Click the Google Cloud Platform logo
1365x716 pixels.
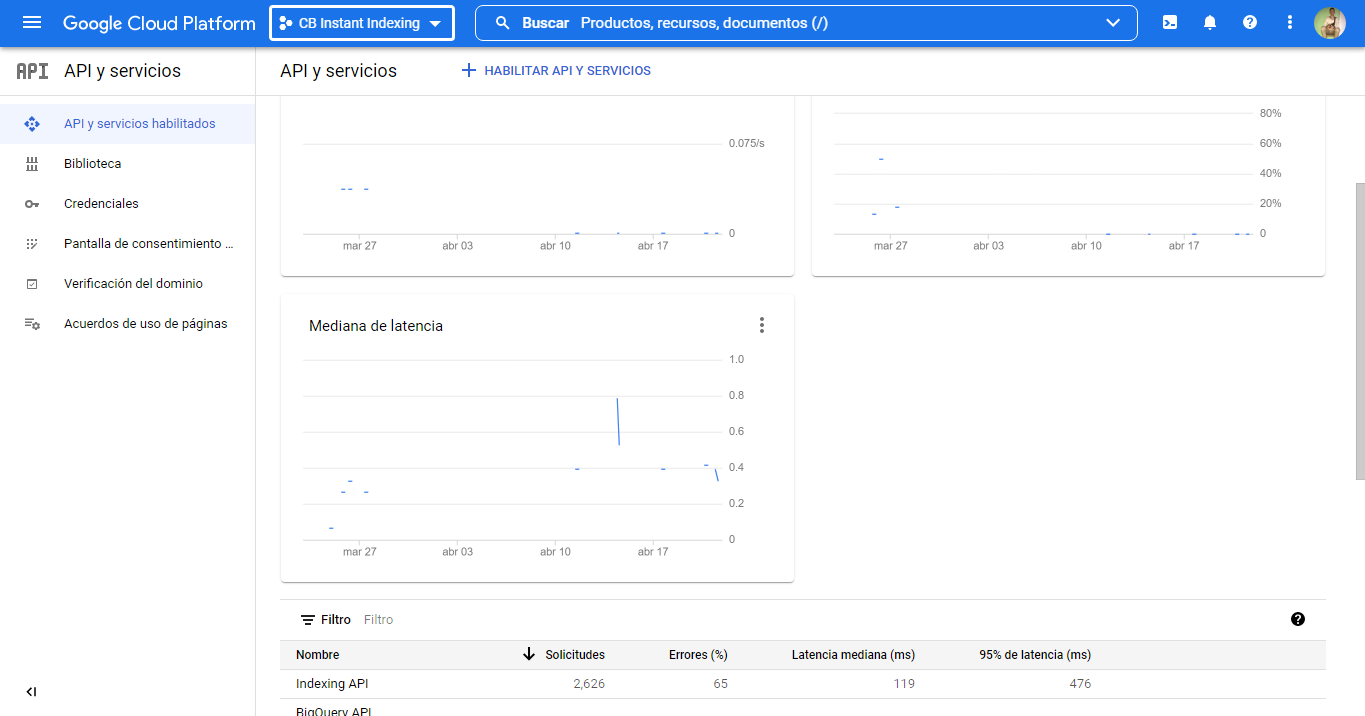159,23
